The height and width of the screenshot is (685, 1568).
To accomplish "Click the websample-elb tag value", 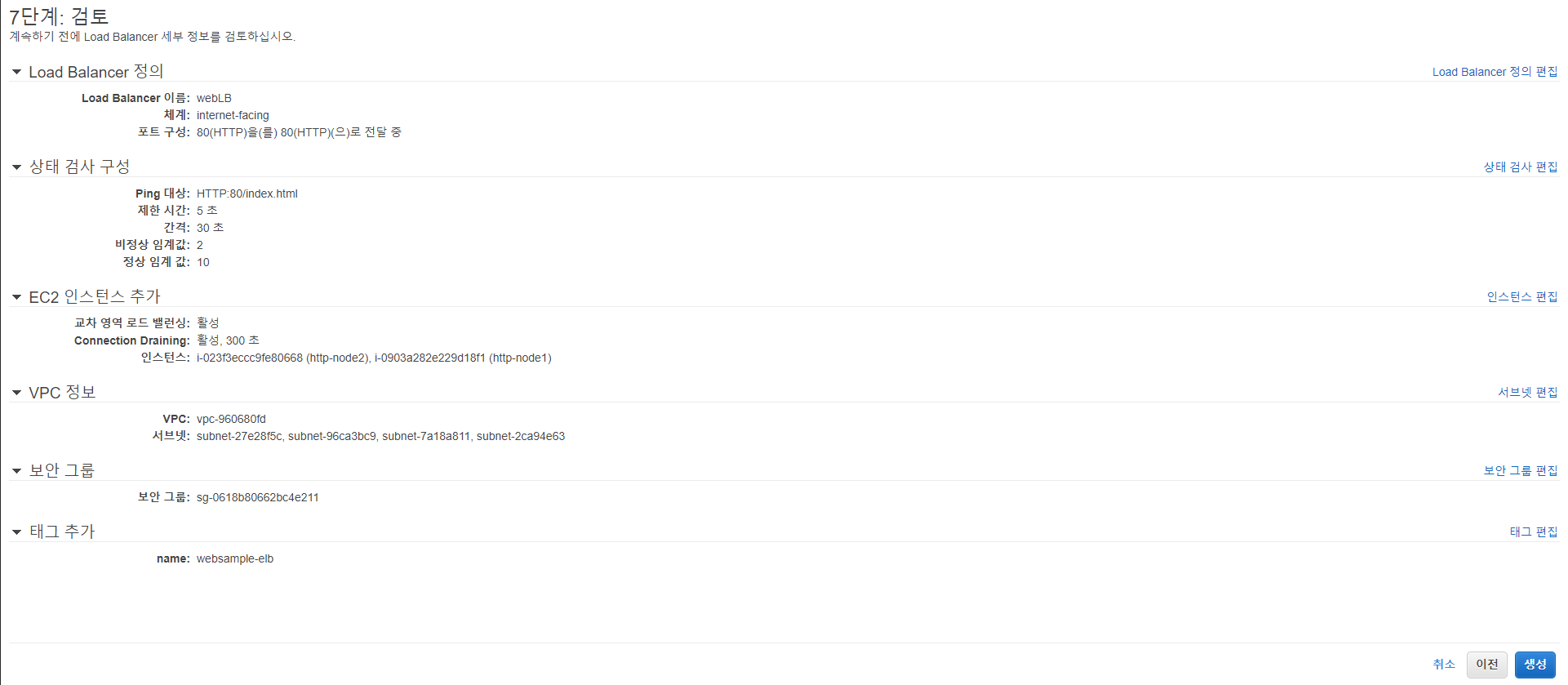I will pos(235,558).
